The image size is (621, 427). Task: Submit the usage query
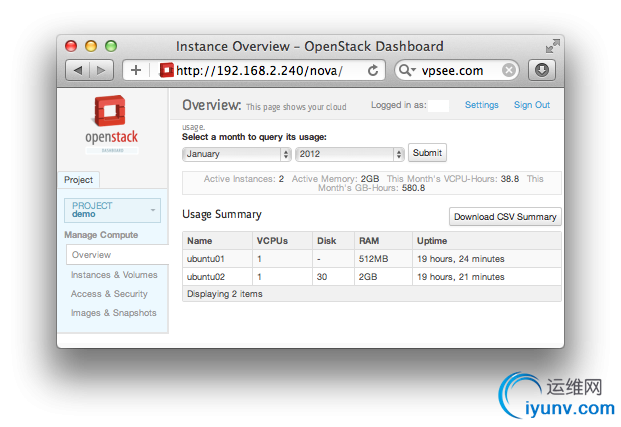(x=427, y=152)
